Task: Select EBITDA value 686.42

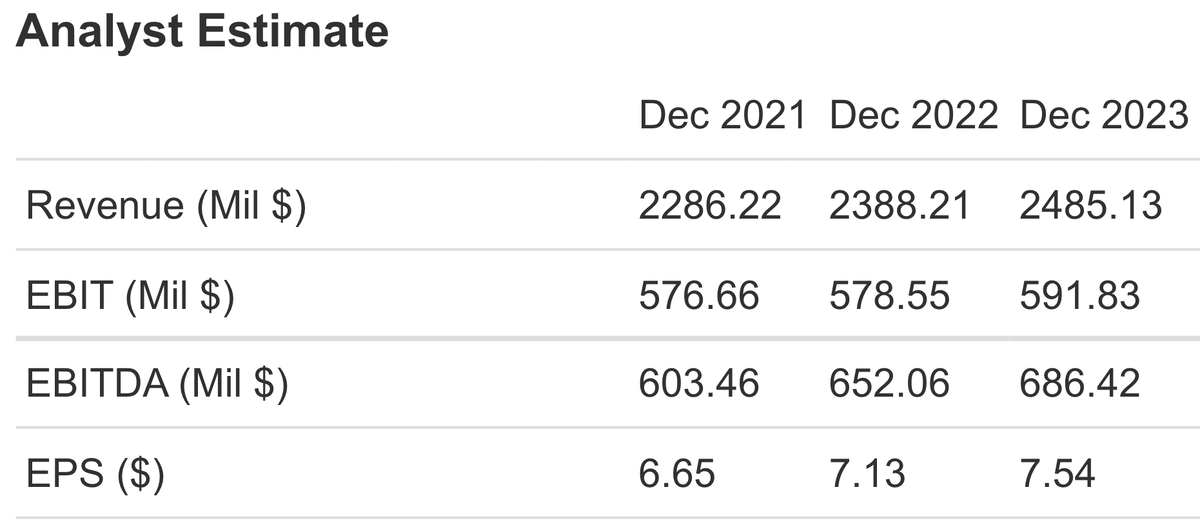Action: 1079,384
